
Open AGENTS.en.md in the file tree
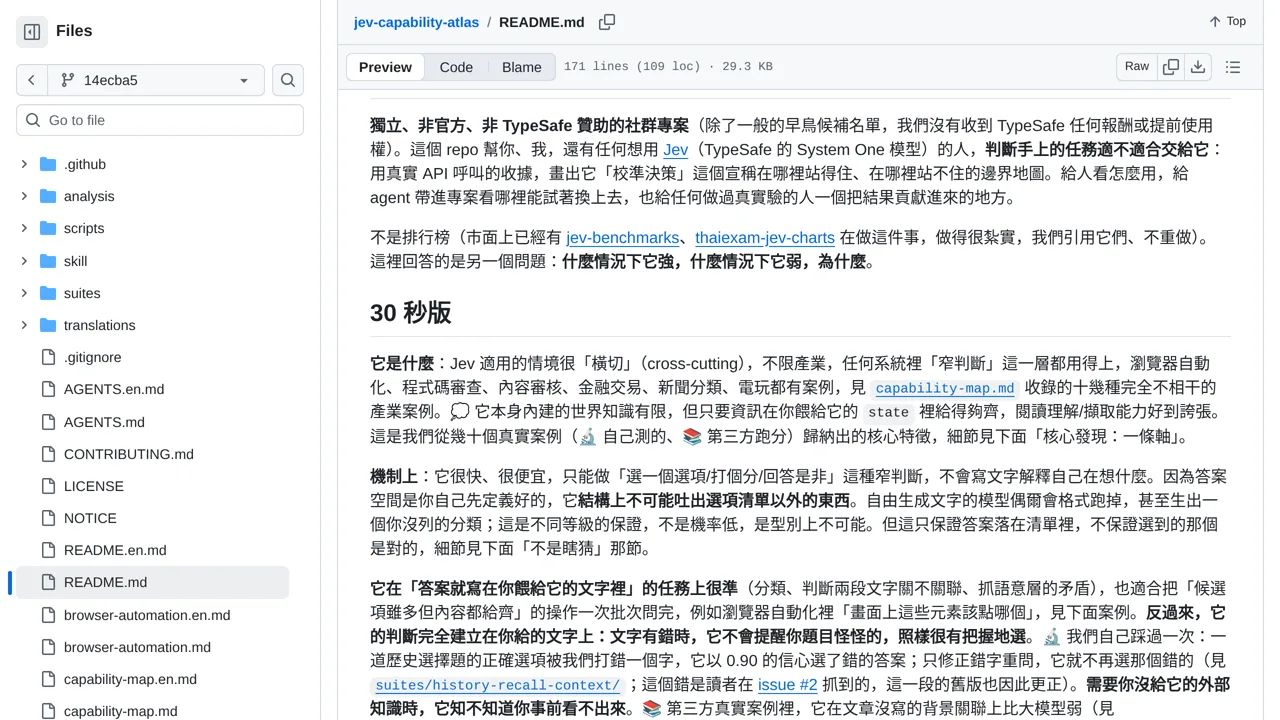point(114,389)
